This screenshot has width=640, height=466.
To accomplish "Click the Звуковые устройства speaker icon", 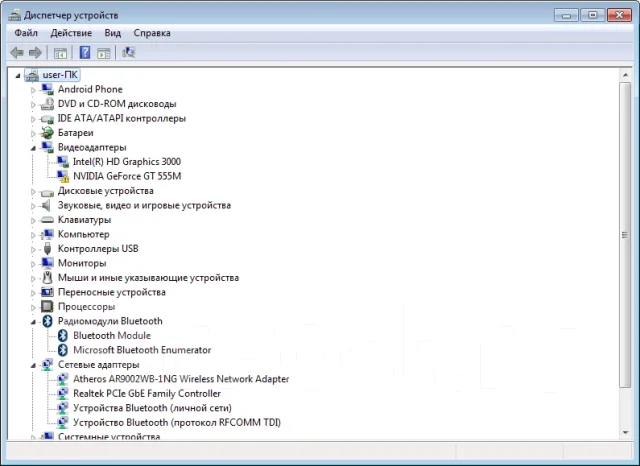I will (47, 205).
